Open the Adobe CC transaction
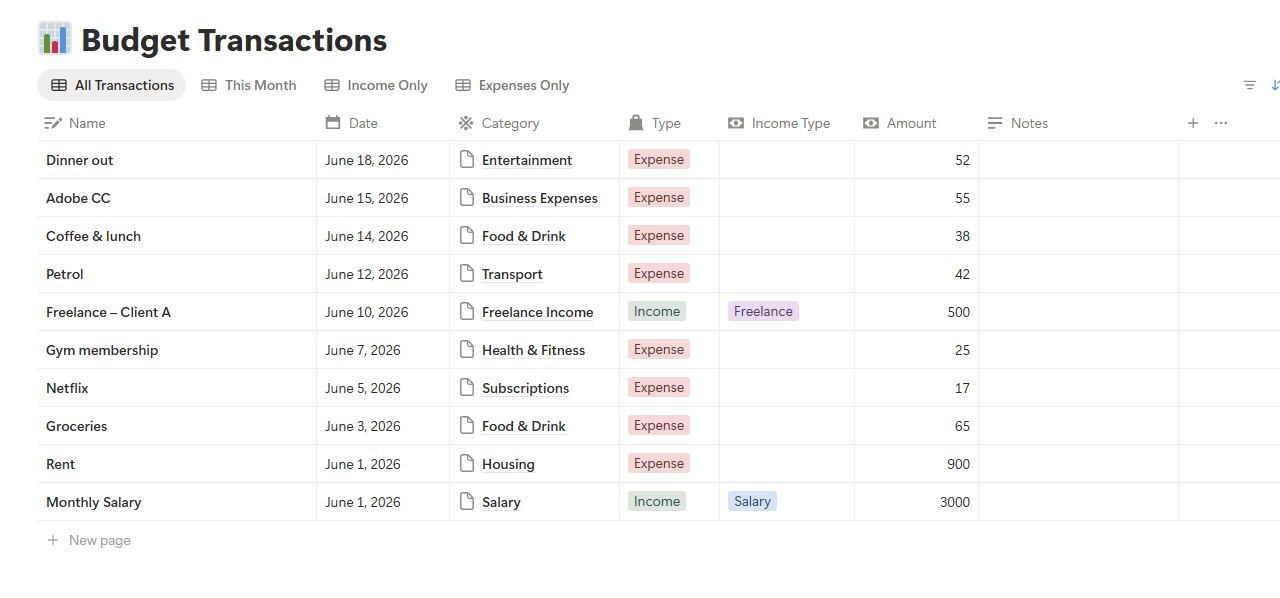 [x=78, y=198]
